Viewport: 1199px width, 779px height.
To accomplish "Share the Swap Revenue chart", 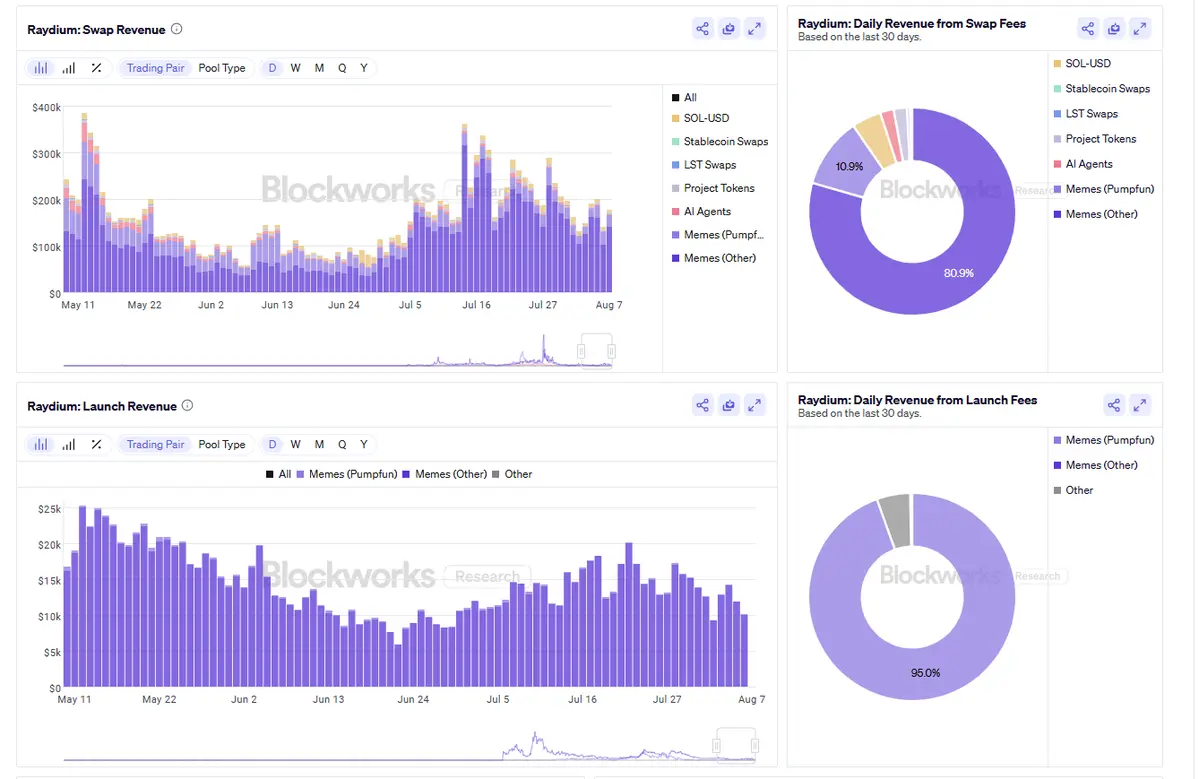I will [x=702, y=29].
